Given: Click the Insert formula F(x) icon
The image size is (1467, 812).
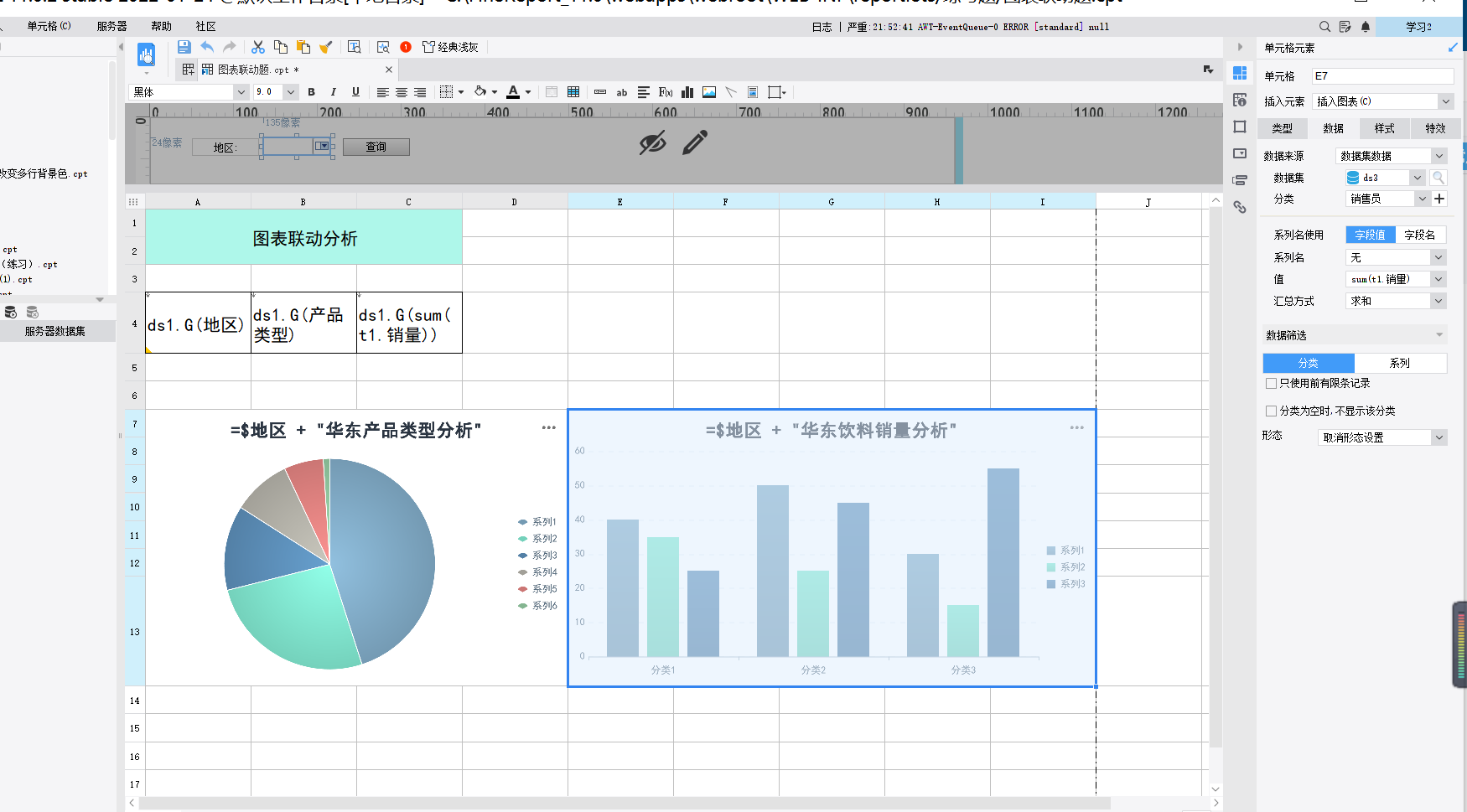Looking at the screenshot, I should [x=666, y=92].
